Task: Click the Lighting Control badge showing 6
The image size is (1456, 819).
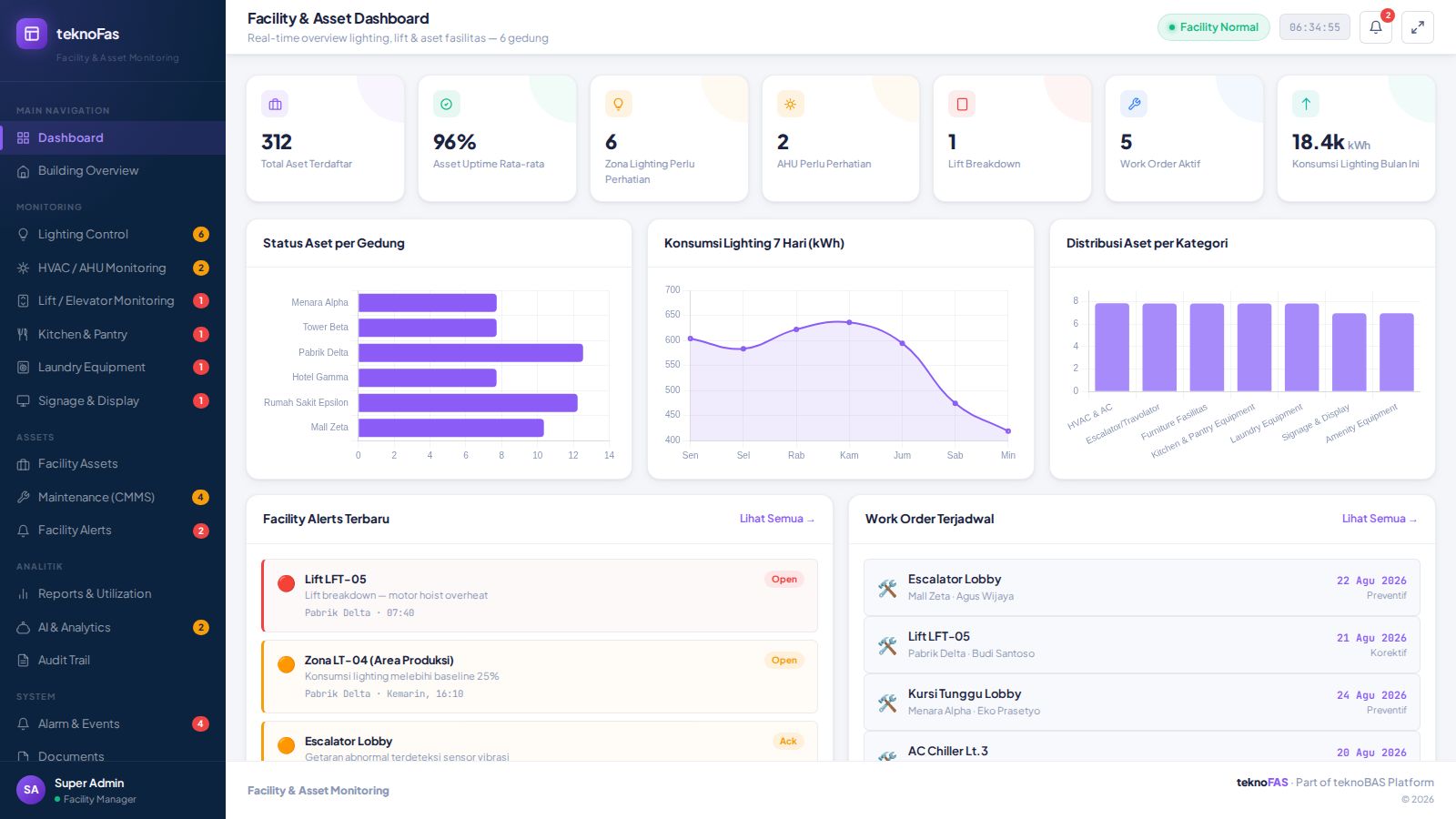Action: click(201, 235)
